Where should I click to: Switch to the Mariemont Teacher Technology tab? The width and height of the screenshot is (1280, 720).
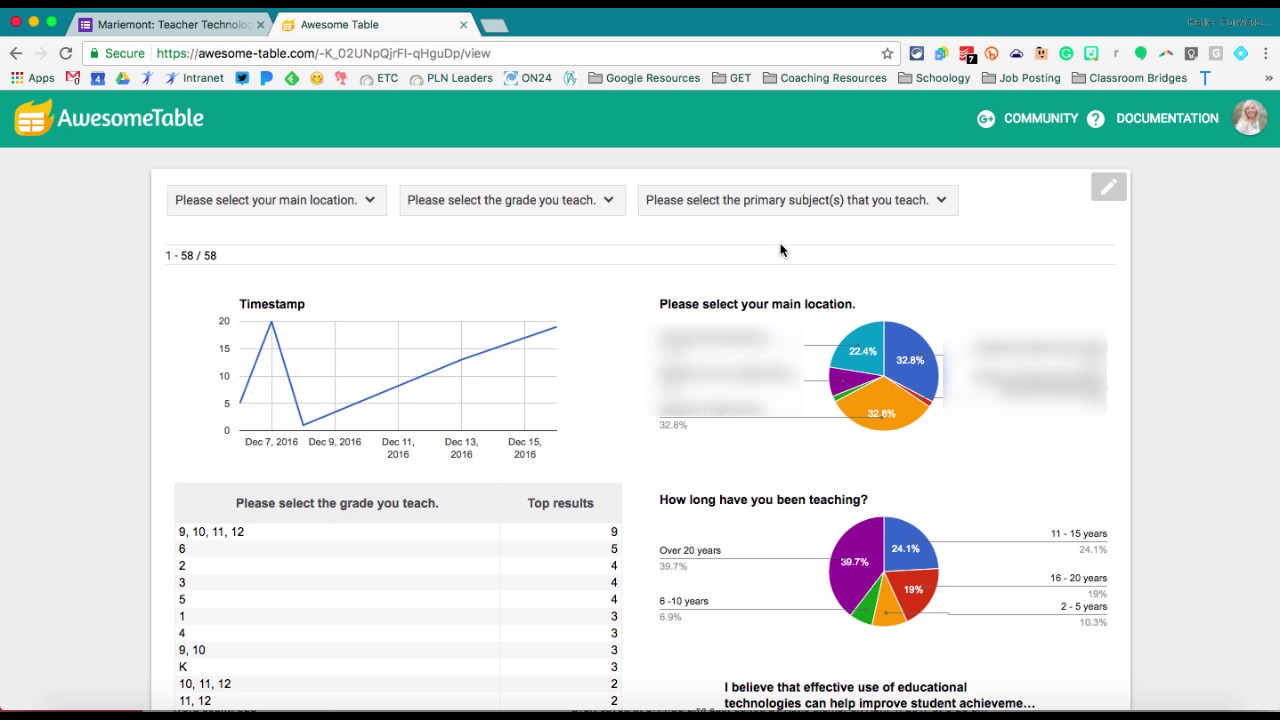tap(170, 24)
